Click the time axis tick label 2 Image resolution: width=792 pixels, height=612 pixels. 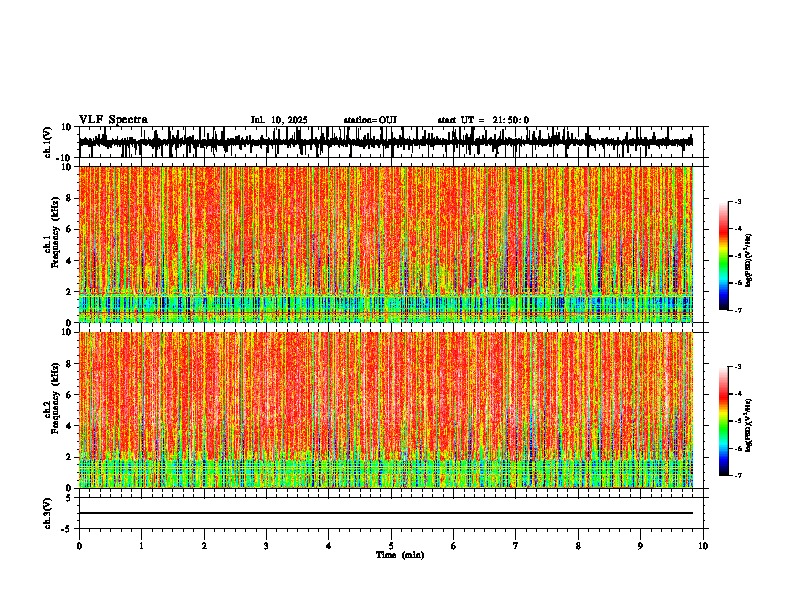204,546
